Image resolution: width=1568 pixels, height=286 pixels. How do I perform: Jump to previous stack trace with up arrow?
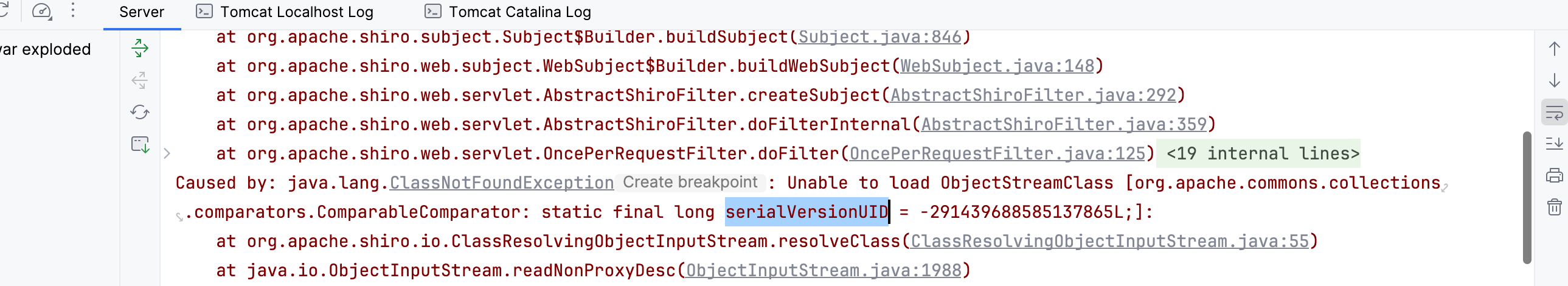(x=1554, y=49)
